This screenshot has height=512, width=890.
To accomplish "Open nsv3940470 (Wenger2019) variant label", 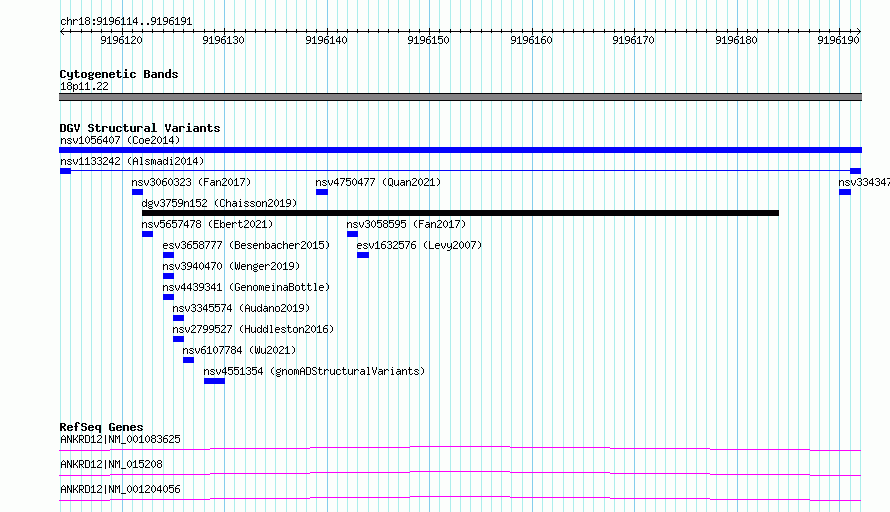I will coord(231,266).
